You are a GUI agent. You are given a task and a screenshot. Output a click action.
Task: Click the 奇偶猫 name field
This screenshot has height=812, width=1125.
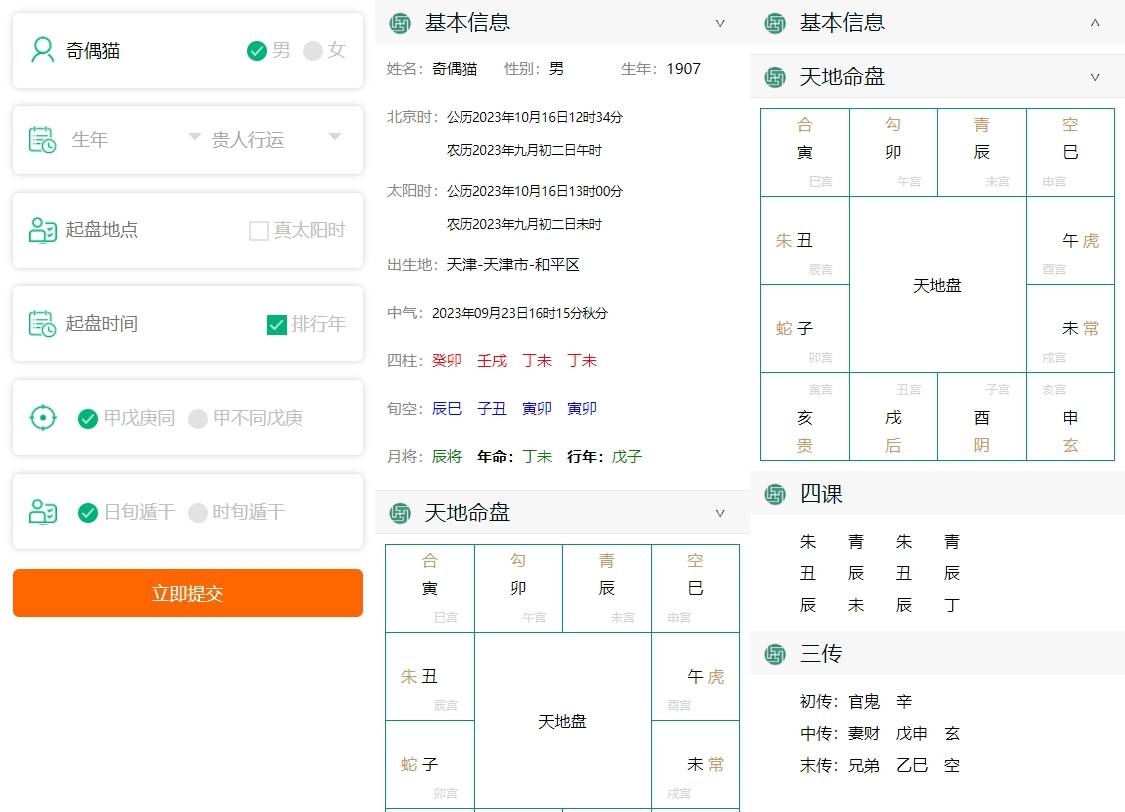click(188, 50)
